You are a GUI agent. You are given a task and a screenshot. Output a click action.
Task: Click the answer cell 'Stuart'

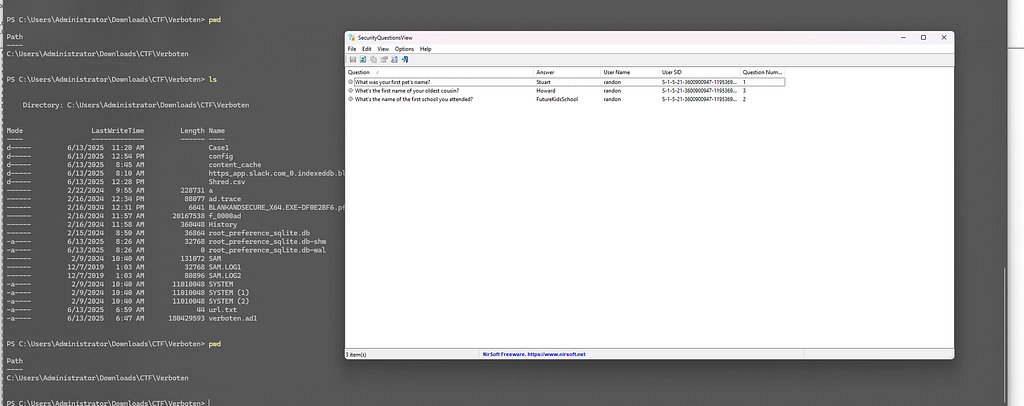(x=543, y=82)
